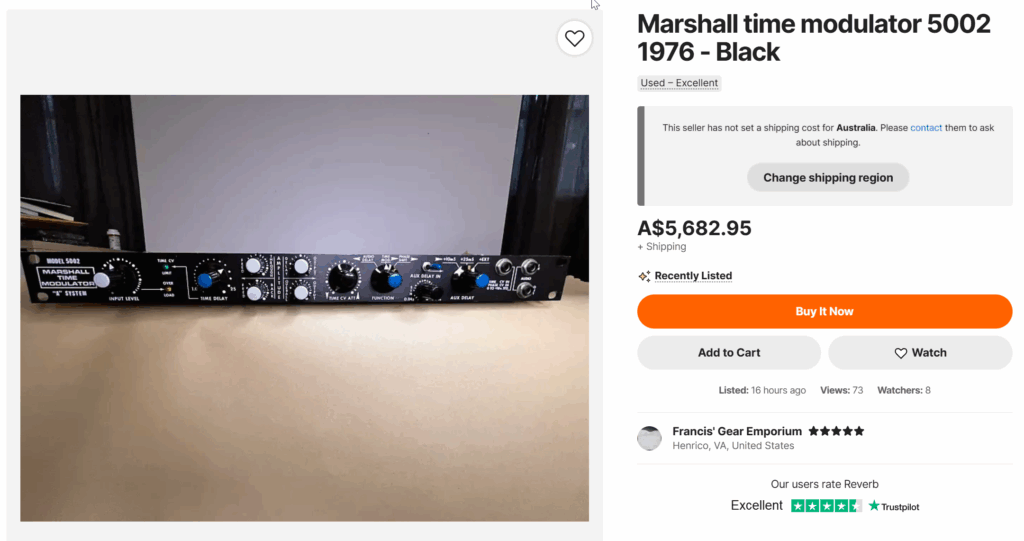The height and width of the screenshot is (541, 1024).
Task: Click the heart favorite icon on photo
Action: (x=574, y=39)
